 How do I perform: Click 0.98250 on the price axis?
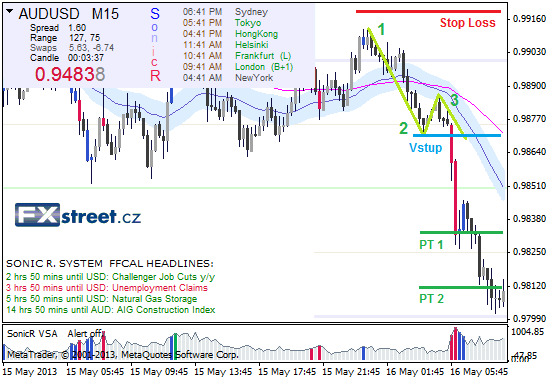[x=529, y=252]
